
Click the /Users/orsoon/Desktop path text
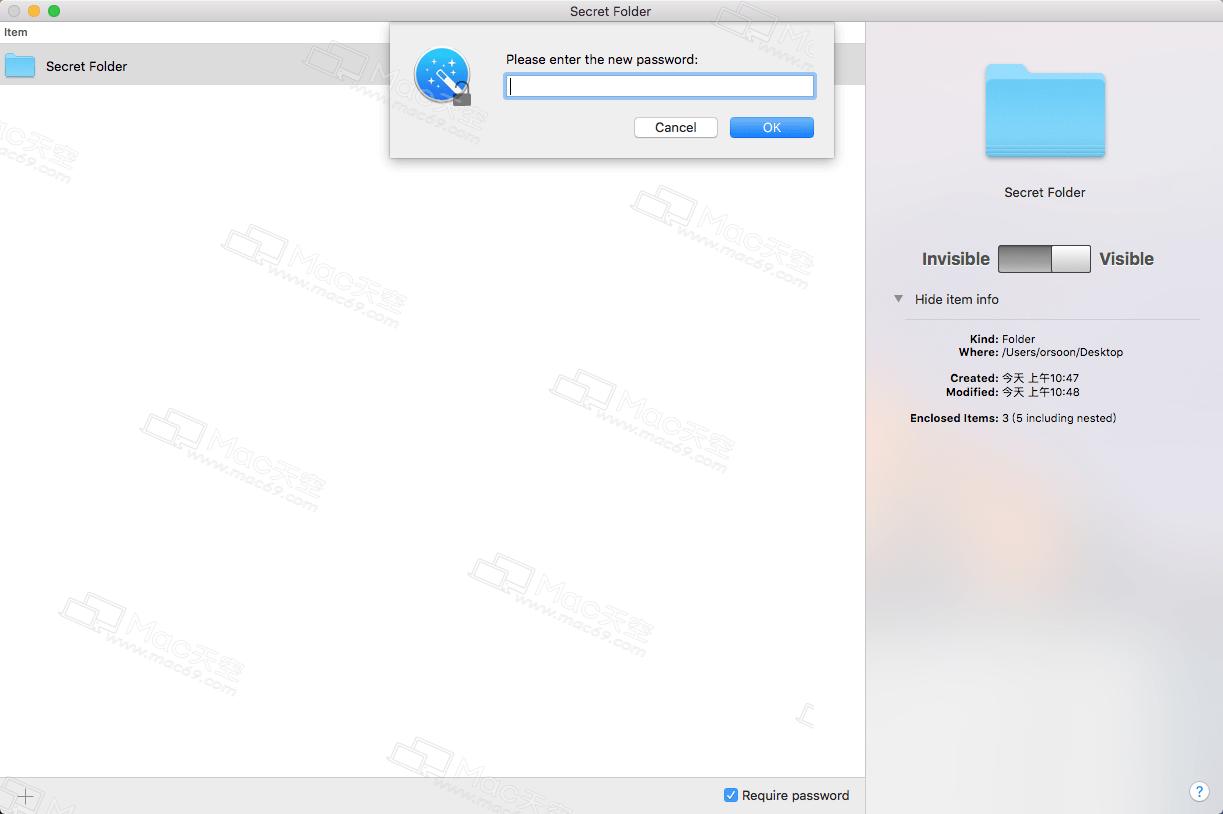pos(1062,352)
